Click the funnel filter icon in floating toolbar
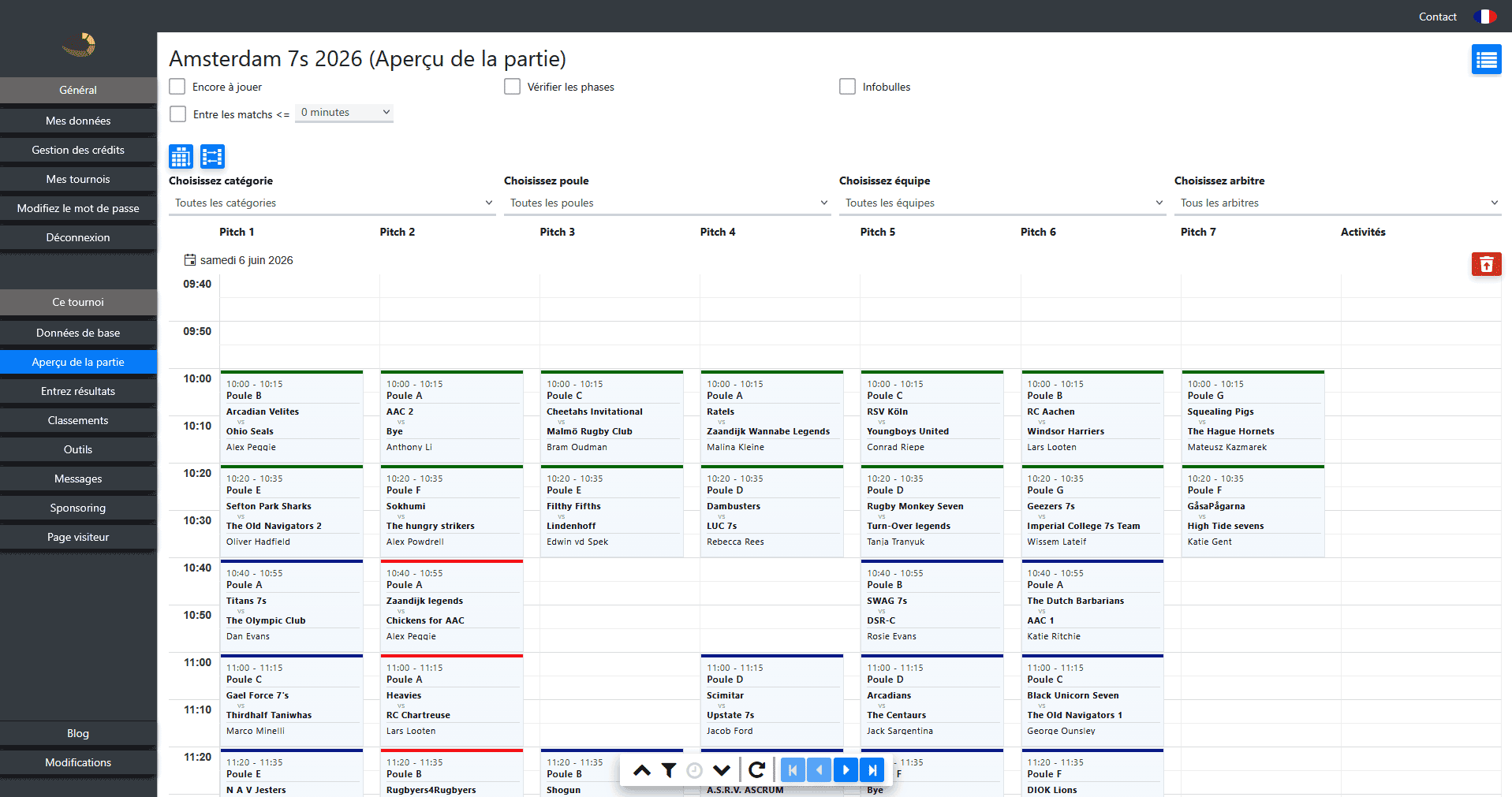This screenshot has height=797, width=1512. click(669, 770)
